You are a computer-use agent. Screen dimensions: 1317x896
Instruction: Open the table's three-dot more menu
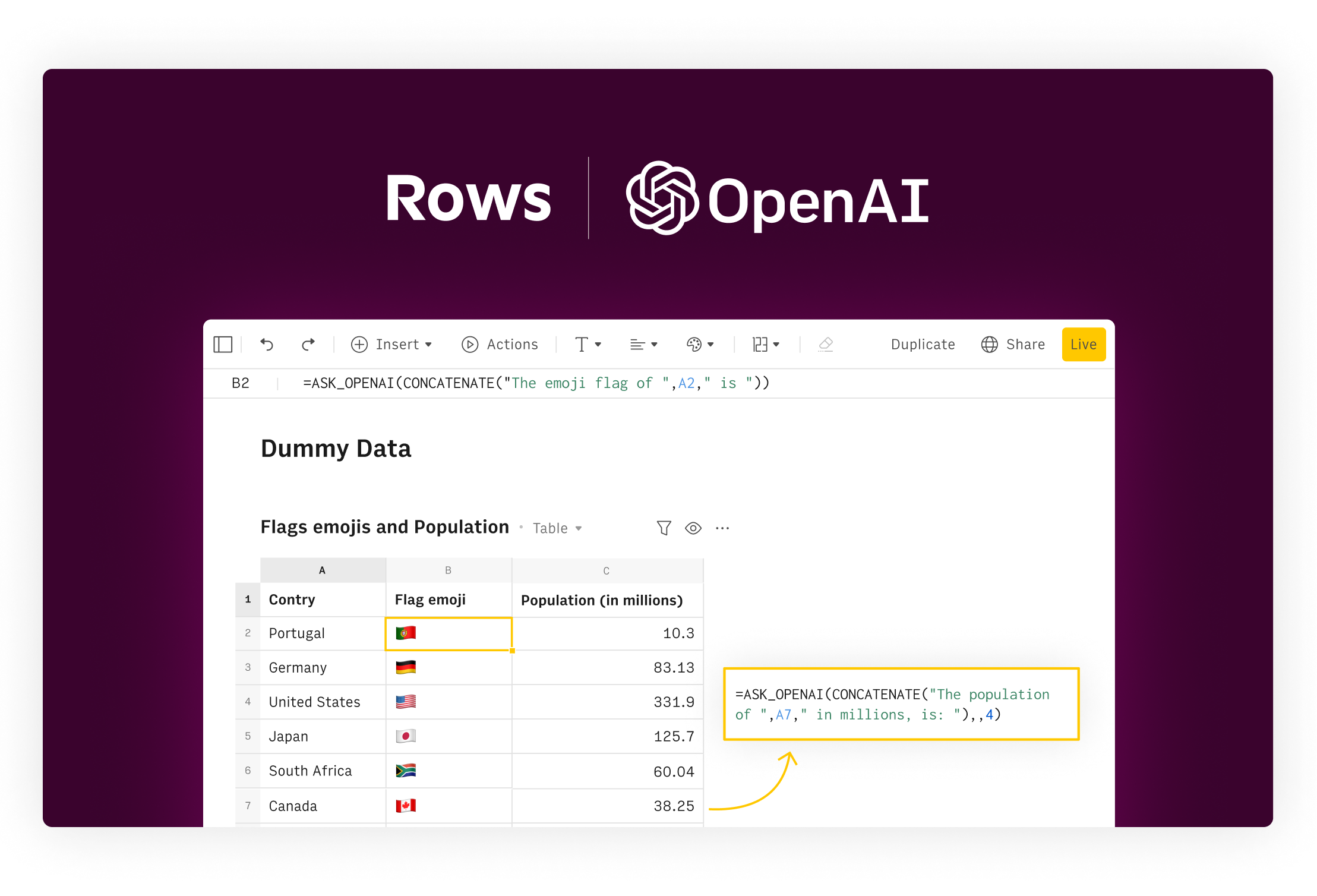click(x=722, y=528)
